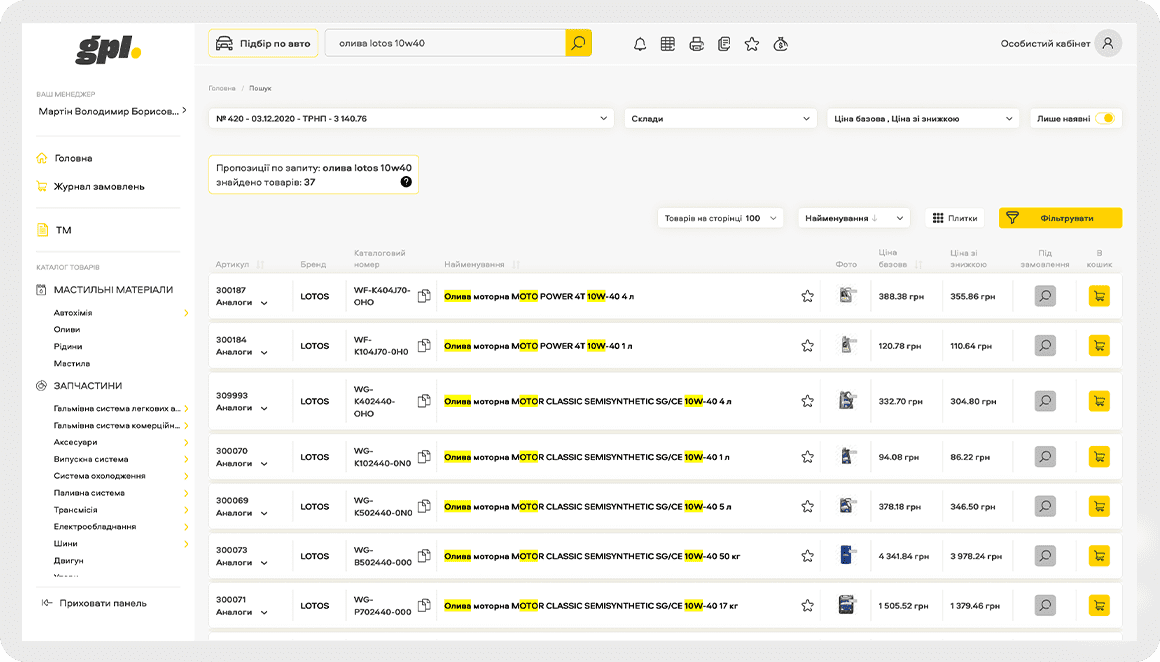This screenshot has width=1160, height=662.
Task: Add article 300187 to cart
Action: (1099, 296)
